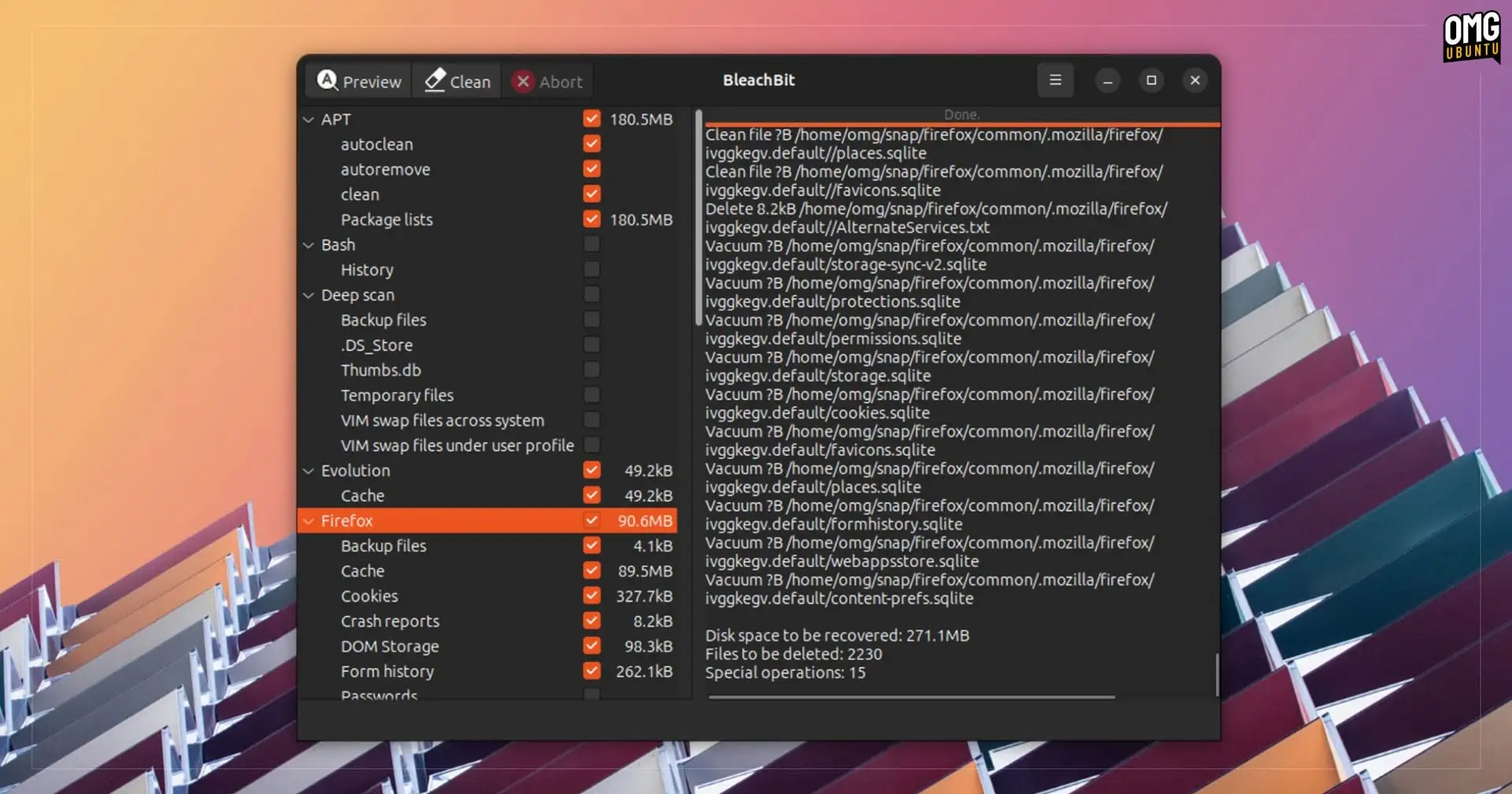Click the Clean eraser icon
This screenshot has width=1512, height=794.
435,80
